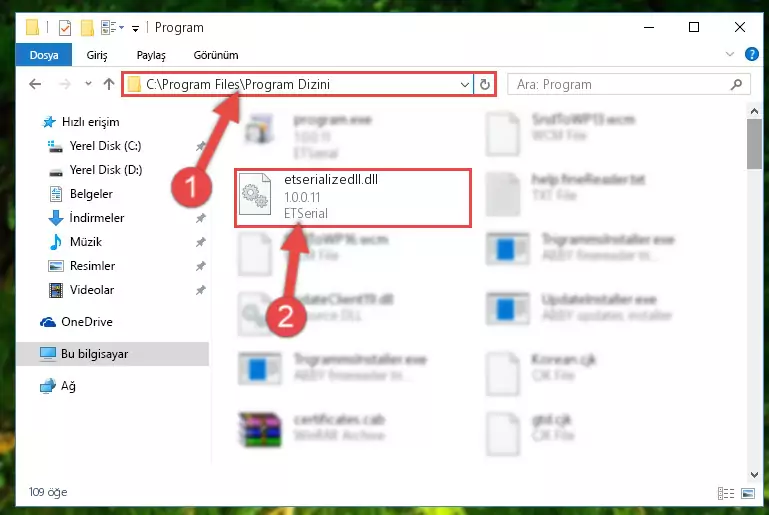Click the pin icon beside Resimler

point(201,266)
